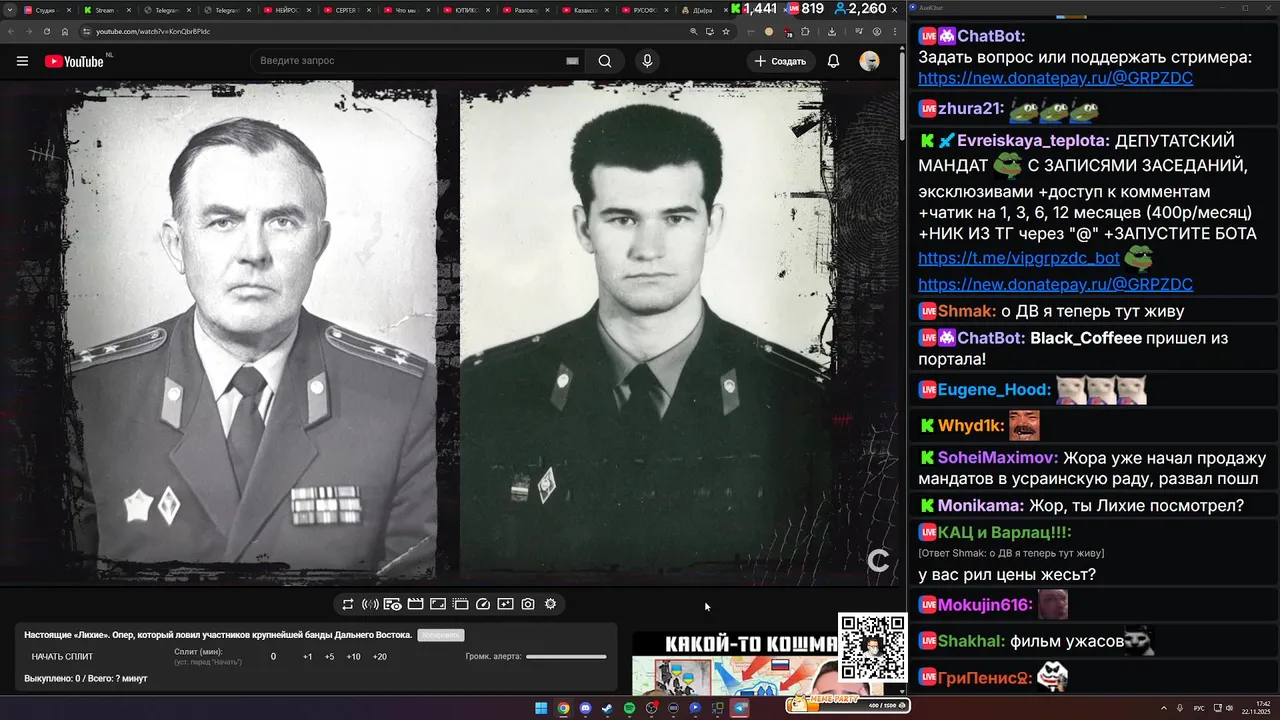Open the playback speed gauge icon
Image resolution: width=1280 pixels, height=720 pixels.
(x=483, y=604)
